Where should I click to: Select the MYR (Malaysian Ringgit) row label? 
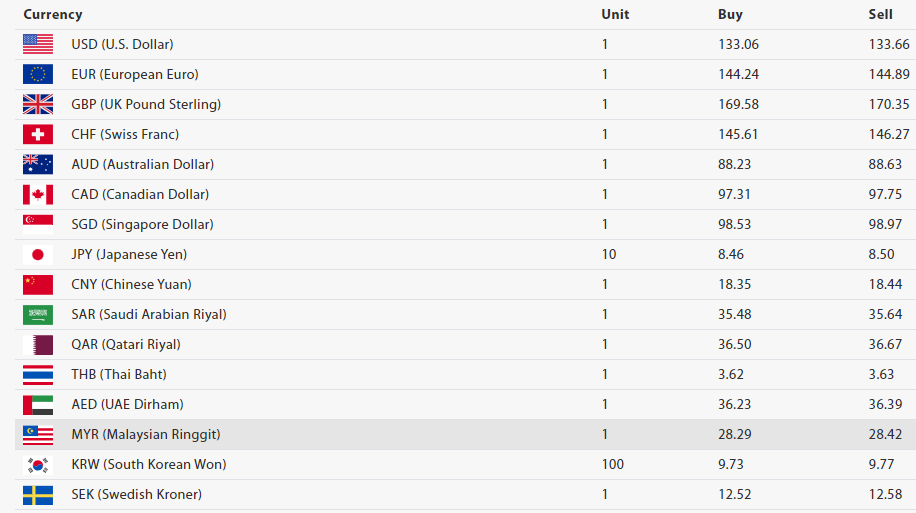146,434
